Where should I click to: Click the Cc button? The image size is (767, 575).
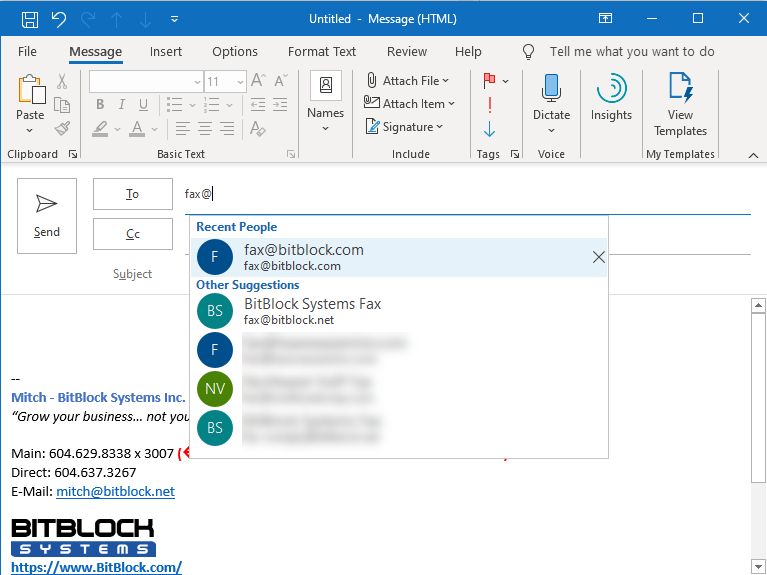tap(133, 234)
